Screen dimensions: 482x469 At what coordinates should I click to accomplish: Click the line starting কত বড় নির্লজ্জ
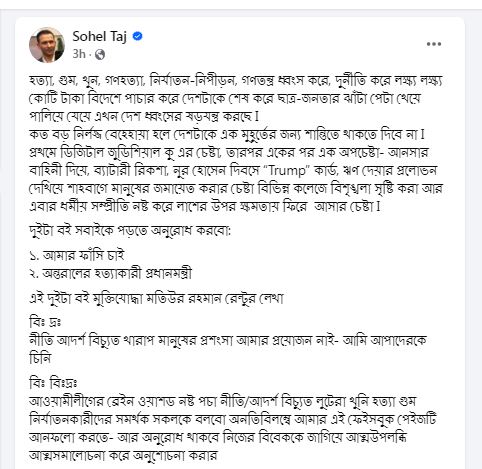coord(227,135)
